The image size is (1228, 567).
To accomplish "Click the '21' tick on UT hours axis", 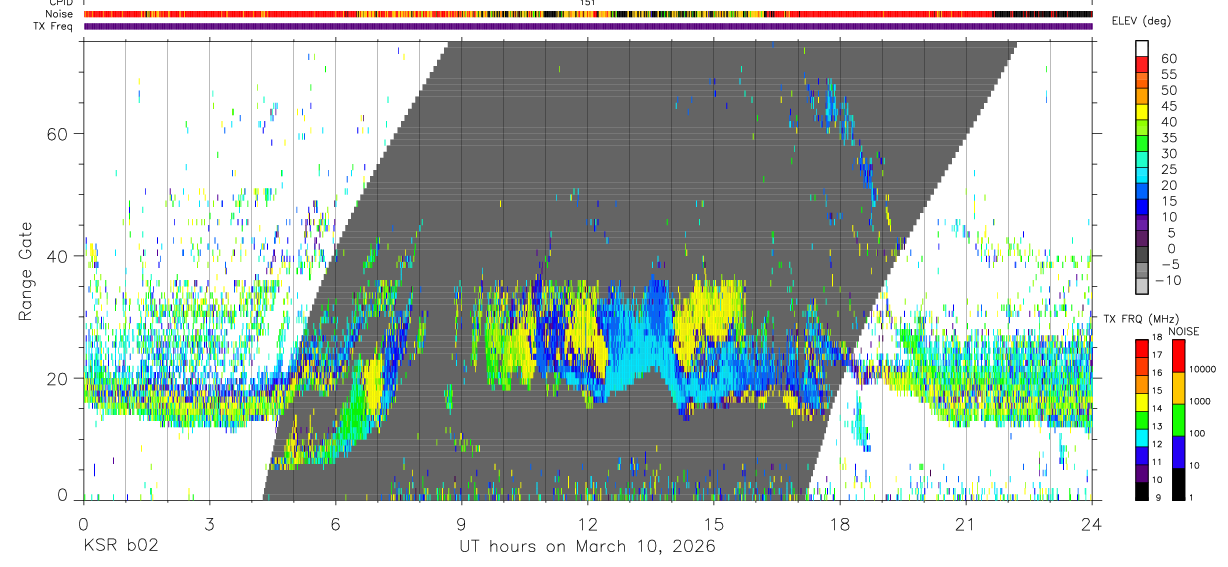I will coord(966,524).
